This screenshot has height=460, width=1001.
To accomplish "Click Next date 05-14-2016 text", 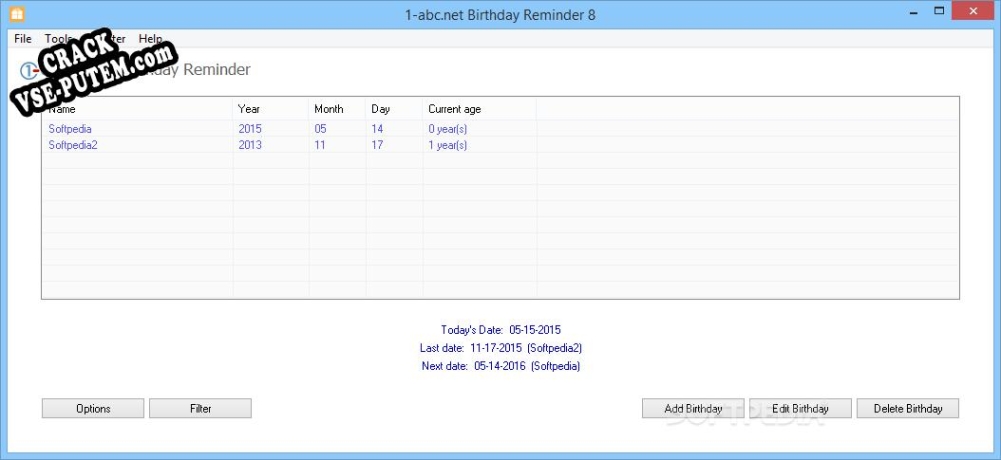I will (501, 366).
